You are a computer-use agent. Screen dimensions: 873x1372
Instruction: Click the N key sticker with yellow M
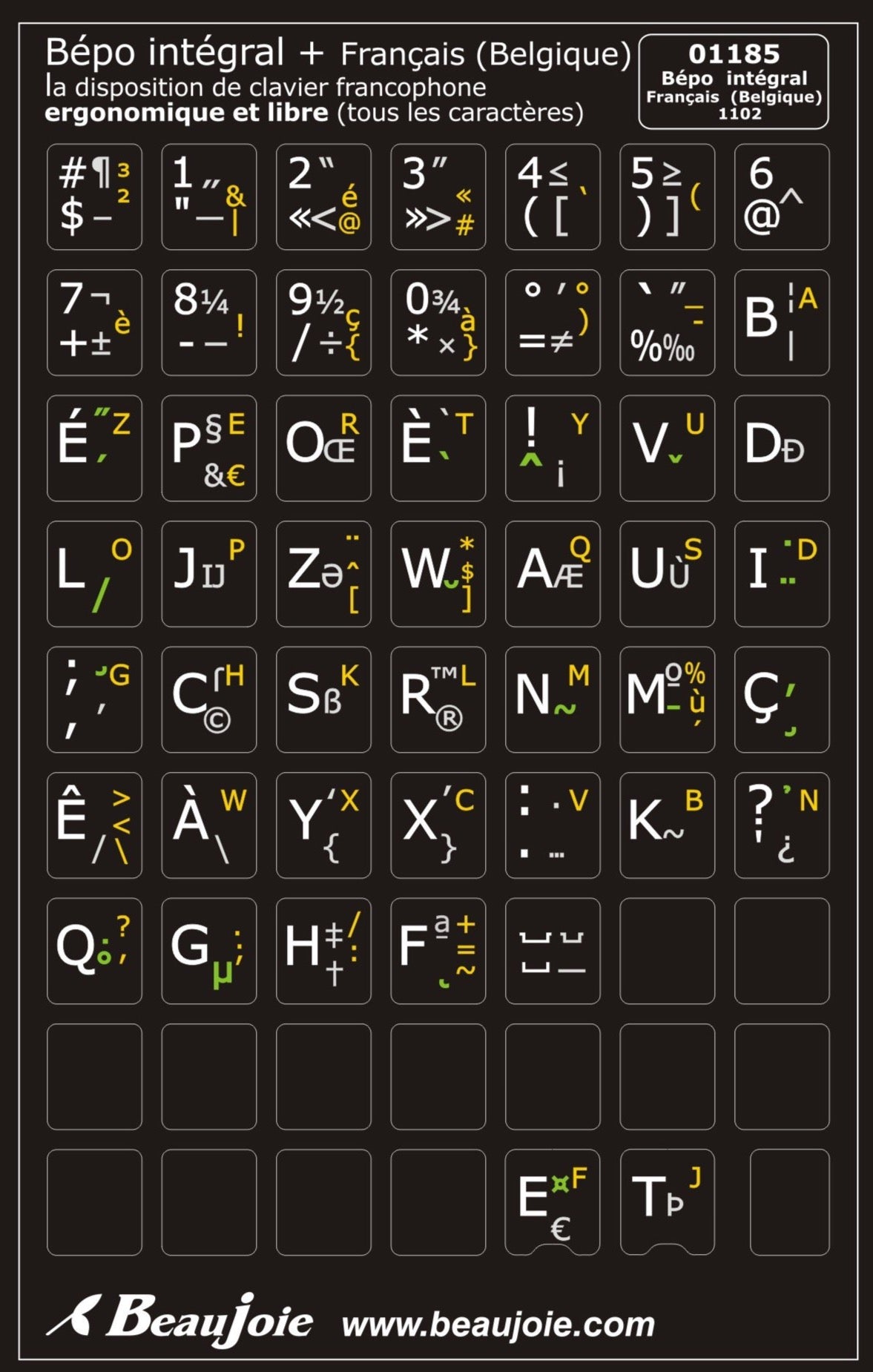(553, 699)
